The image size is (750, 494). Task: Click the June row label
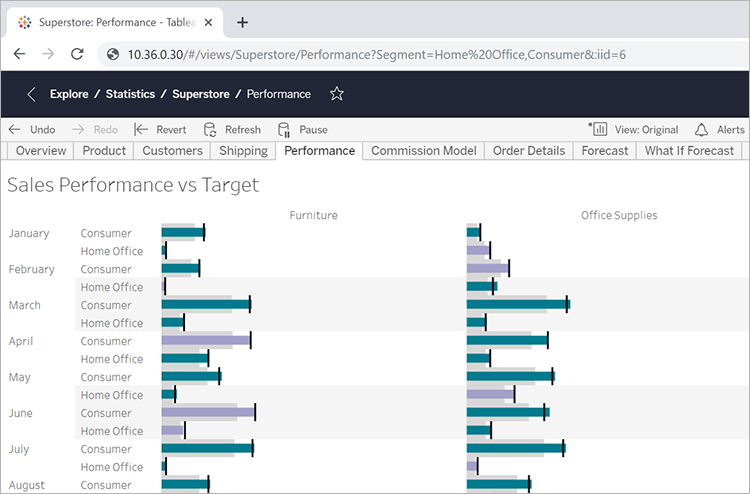20,413
